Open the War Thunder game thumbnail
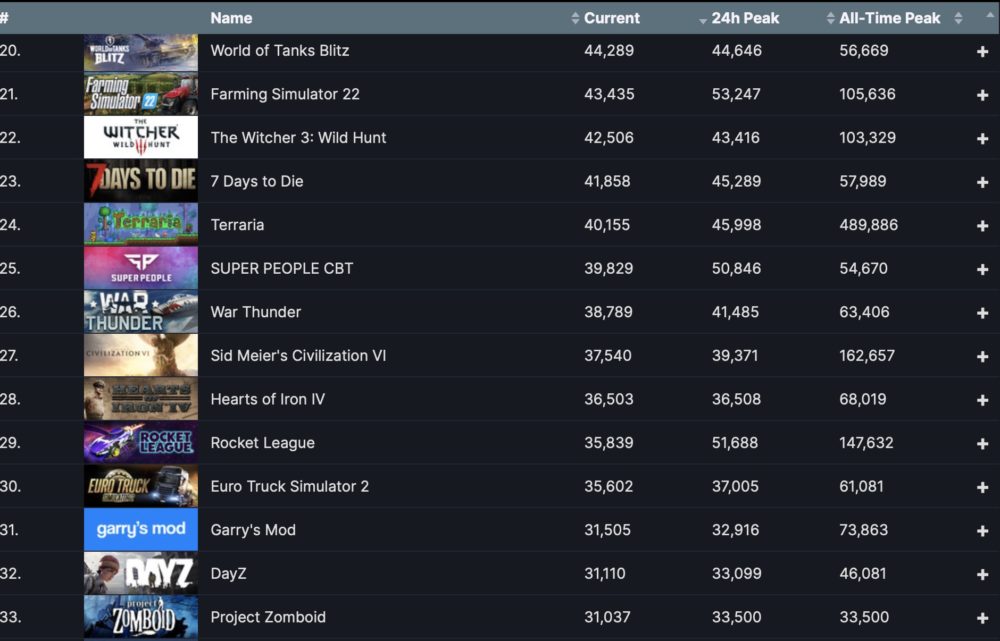Screen dimensions: 1000x641 click(x=141, y=312)
